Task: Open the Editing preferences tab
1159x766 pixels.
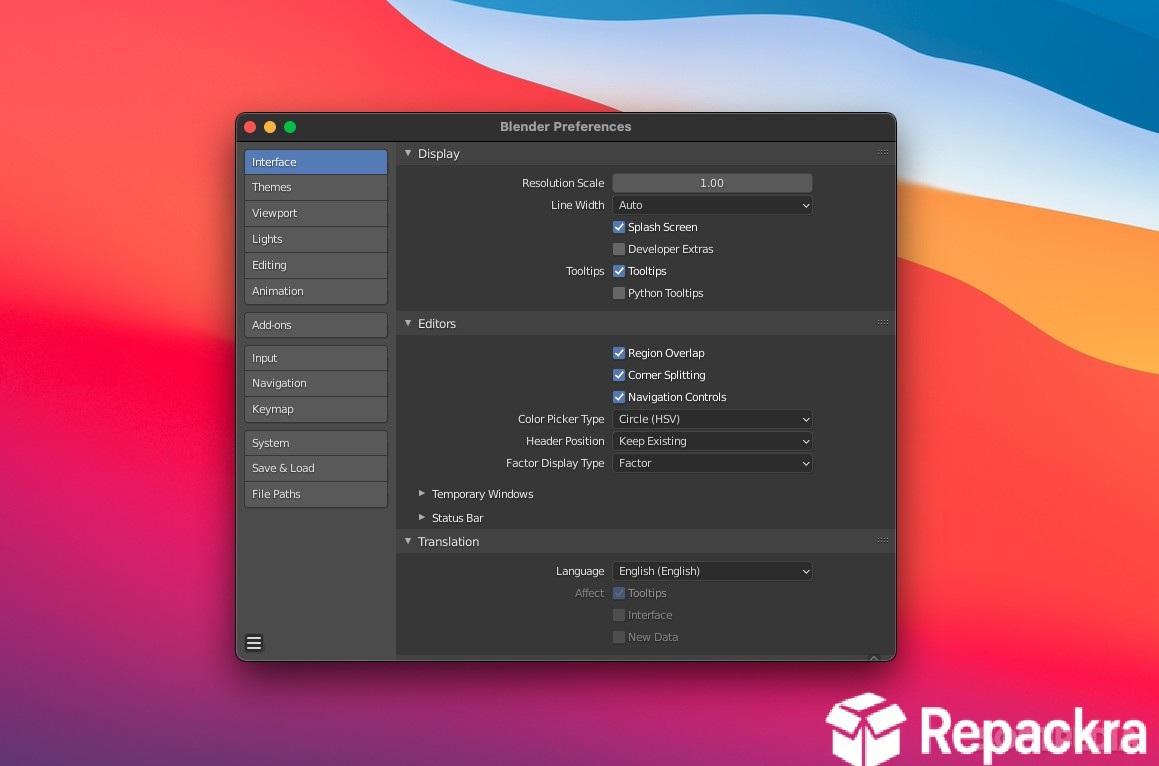Action: pos(316,265)
